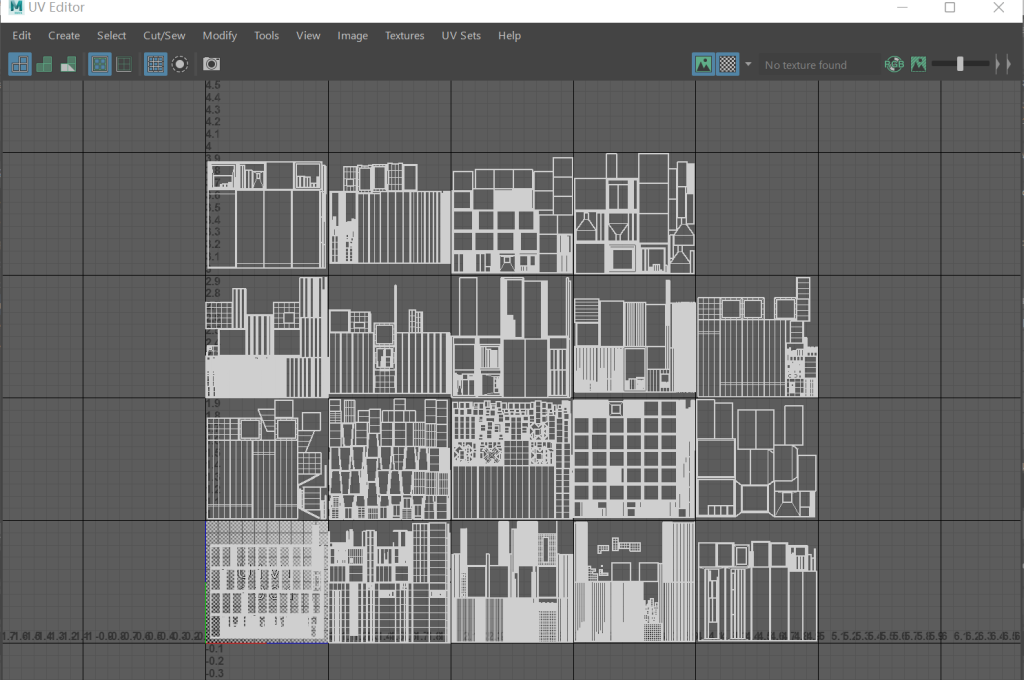The height and width of the screenshot is (680, 1024).
Task: Toggle the dim image icon
Action: pyautogui.click(x=918, y=64)
